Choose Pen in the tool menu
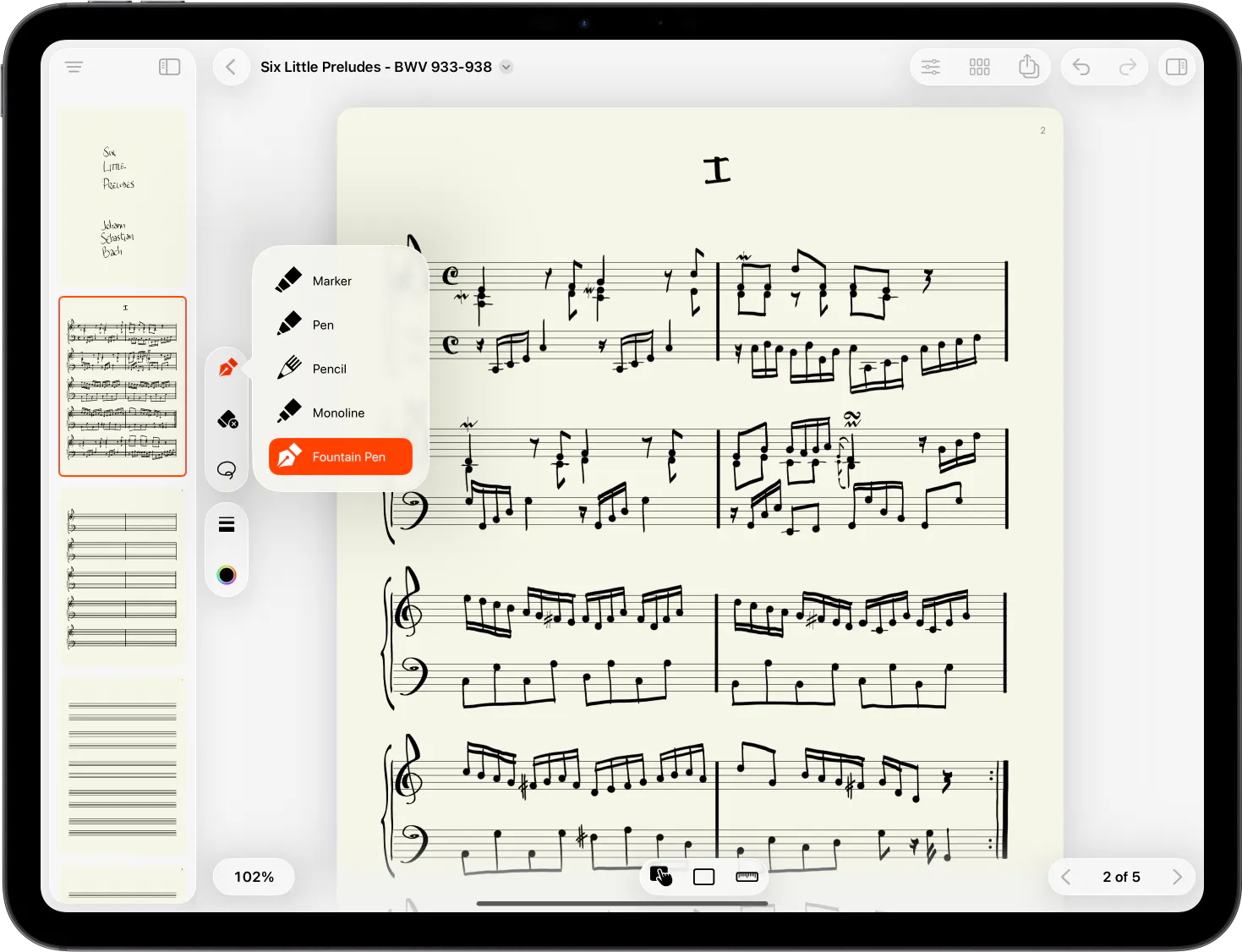Viewport: 1242px width, 952px height. click(x=341, y=325)
